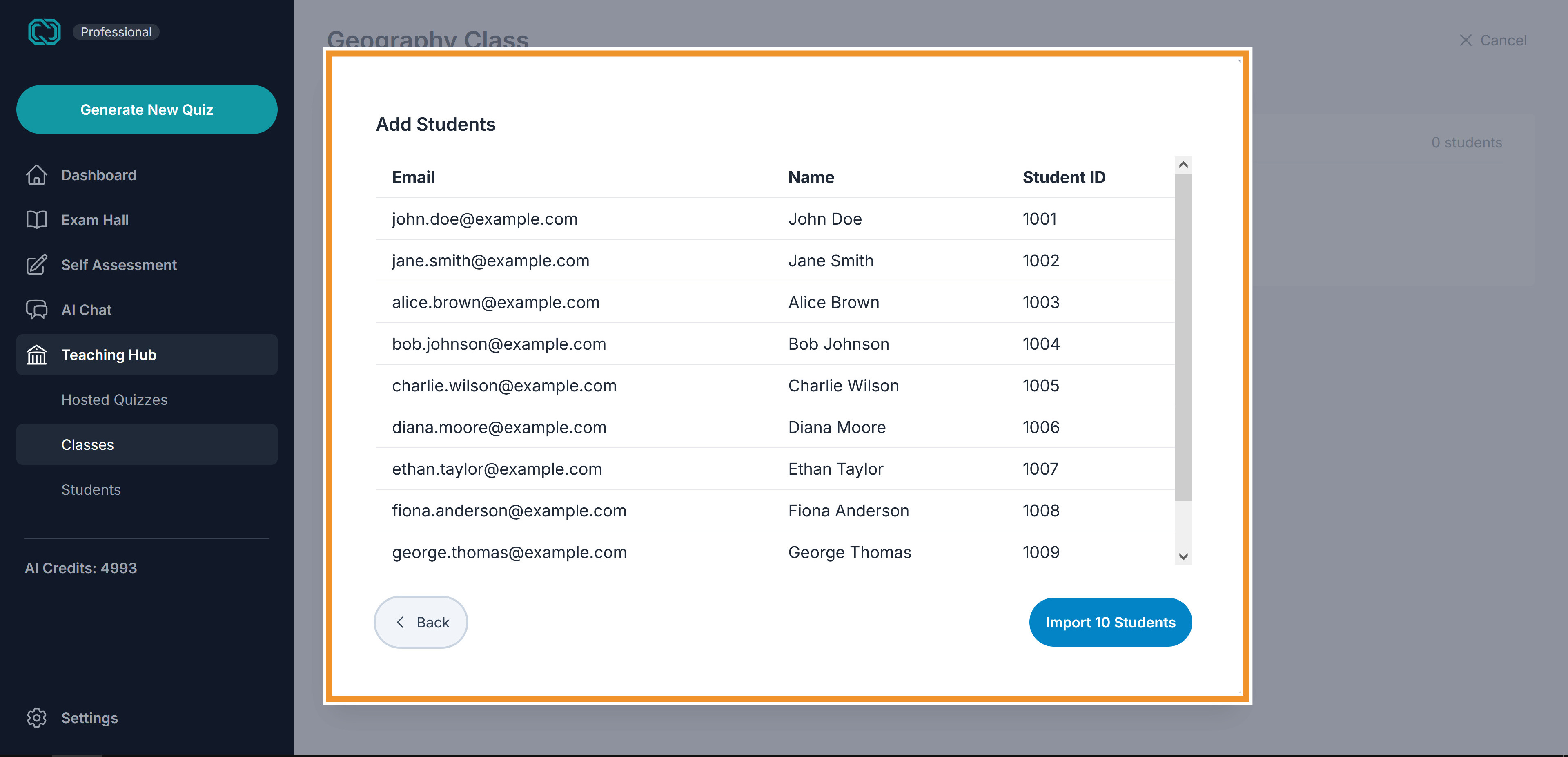Go to Self Assessment
This screenshot has height=757, width=1568.
(x=147, y=265)
